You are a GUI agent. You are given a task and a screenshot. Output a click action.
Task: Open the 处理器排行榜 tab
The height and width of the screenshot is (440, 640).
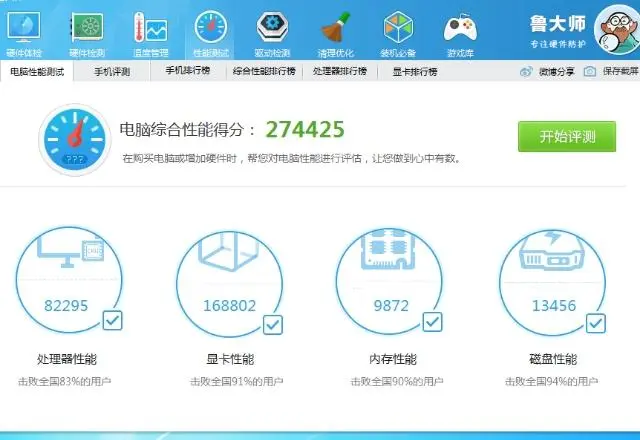click(340, 71)
